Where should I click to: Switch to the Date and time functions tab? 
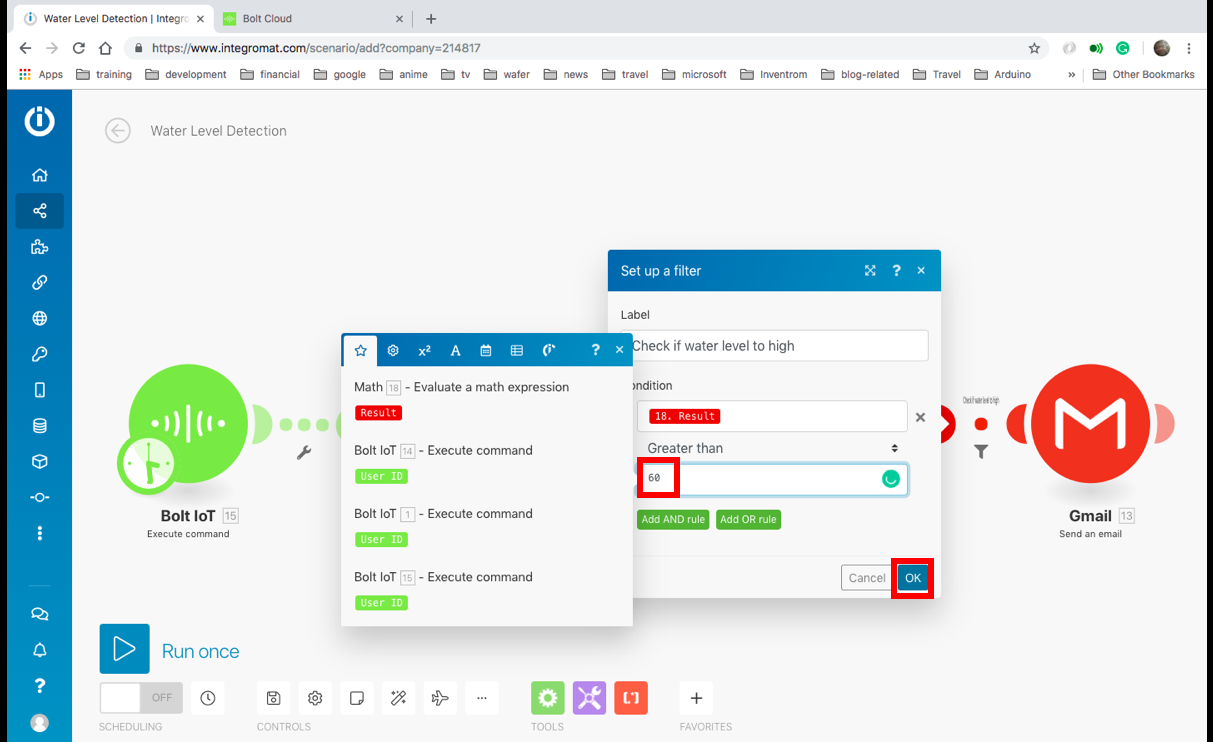pyautogui.click(x=486, y=350)
